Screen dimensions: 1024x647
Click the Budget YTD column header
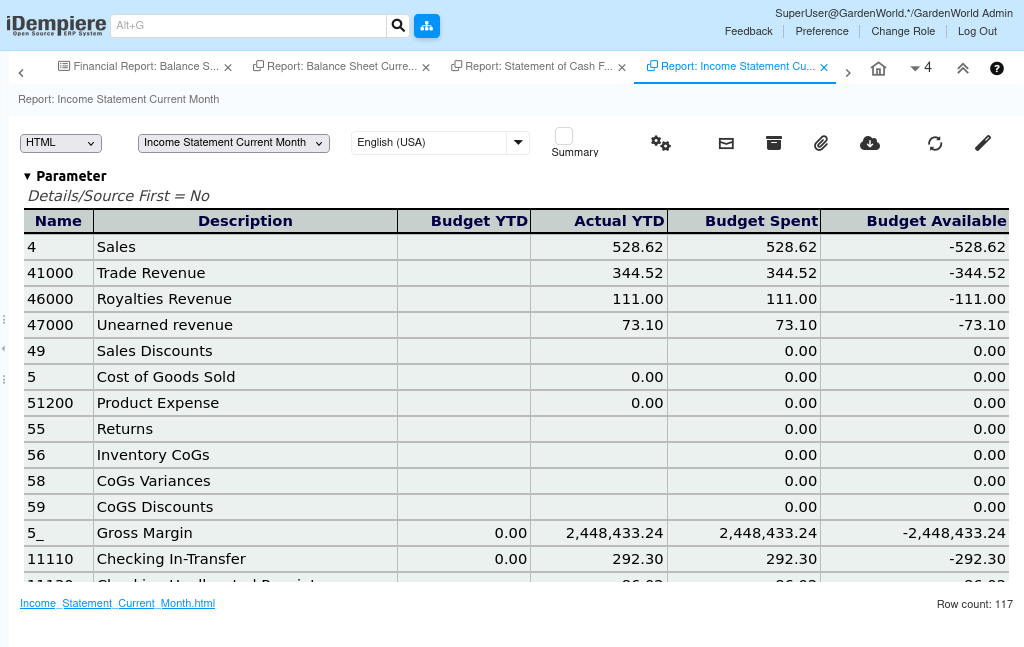point(464,221)
